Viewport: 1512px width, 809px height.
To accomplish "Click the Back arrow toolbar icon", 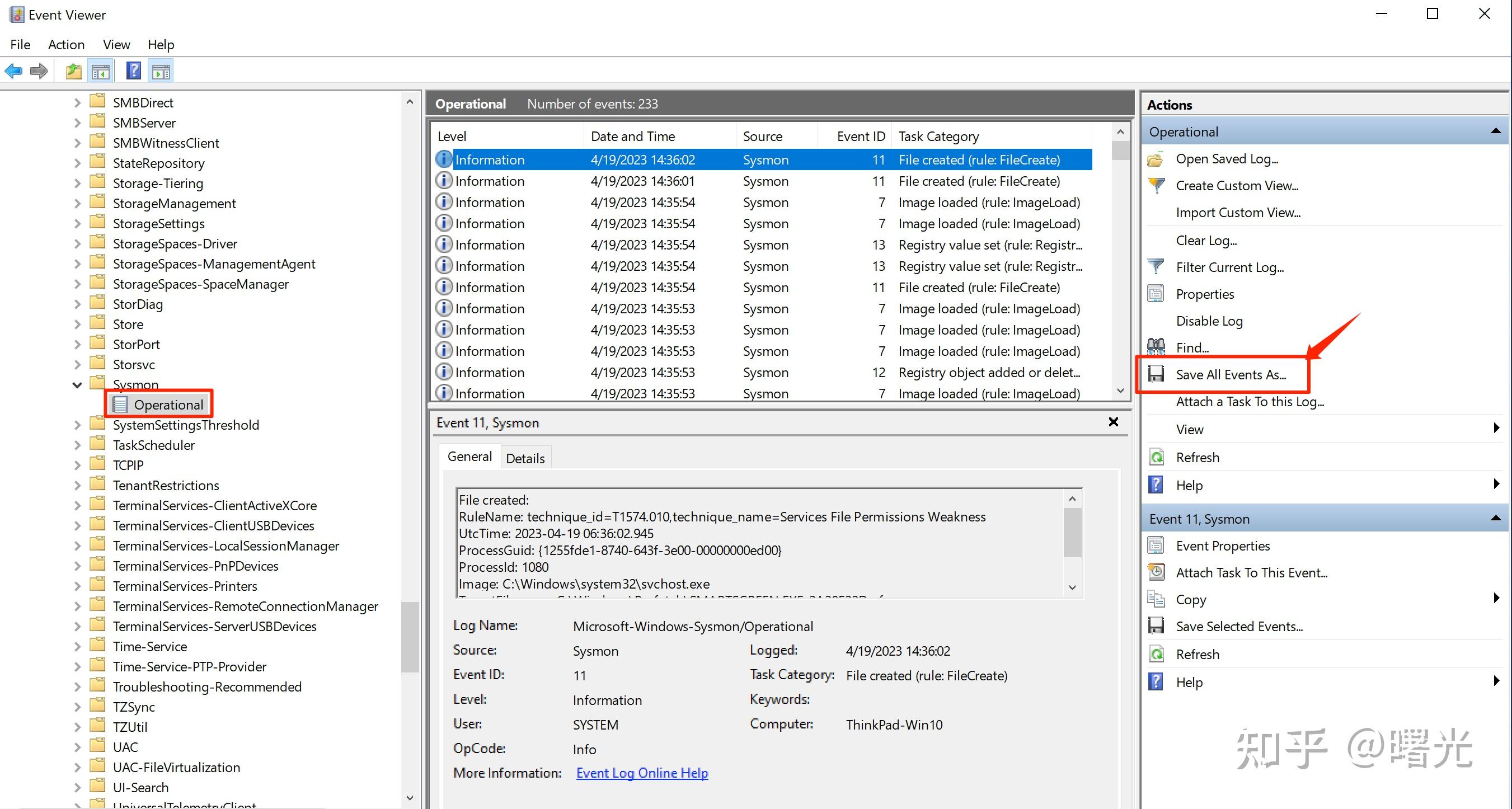I will click(13, 72).
